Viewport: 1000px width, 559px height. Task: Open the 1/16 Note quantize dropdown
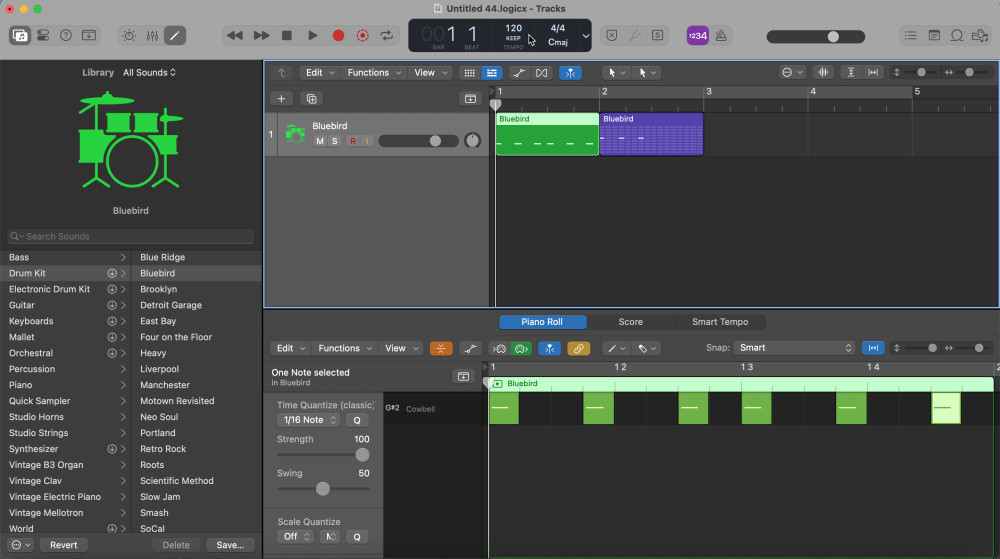coord(307,420)
